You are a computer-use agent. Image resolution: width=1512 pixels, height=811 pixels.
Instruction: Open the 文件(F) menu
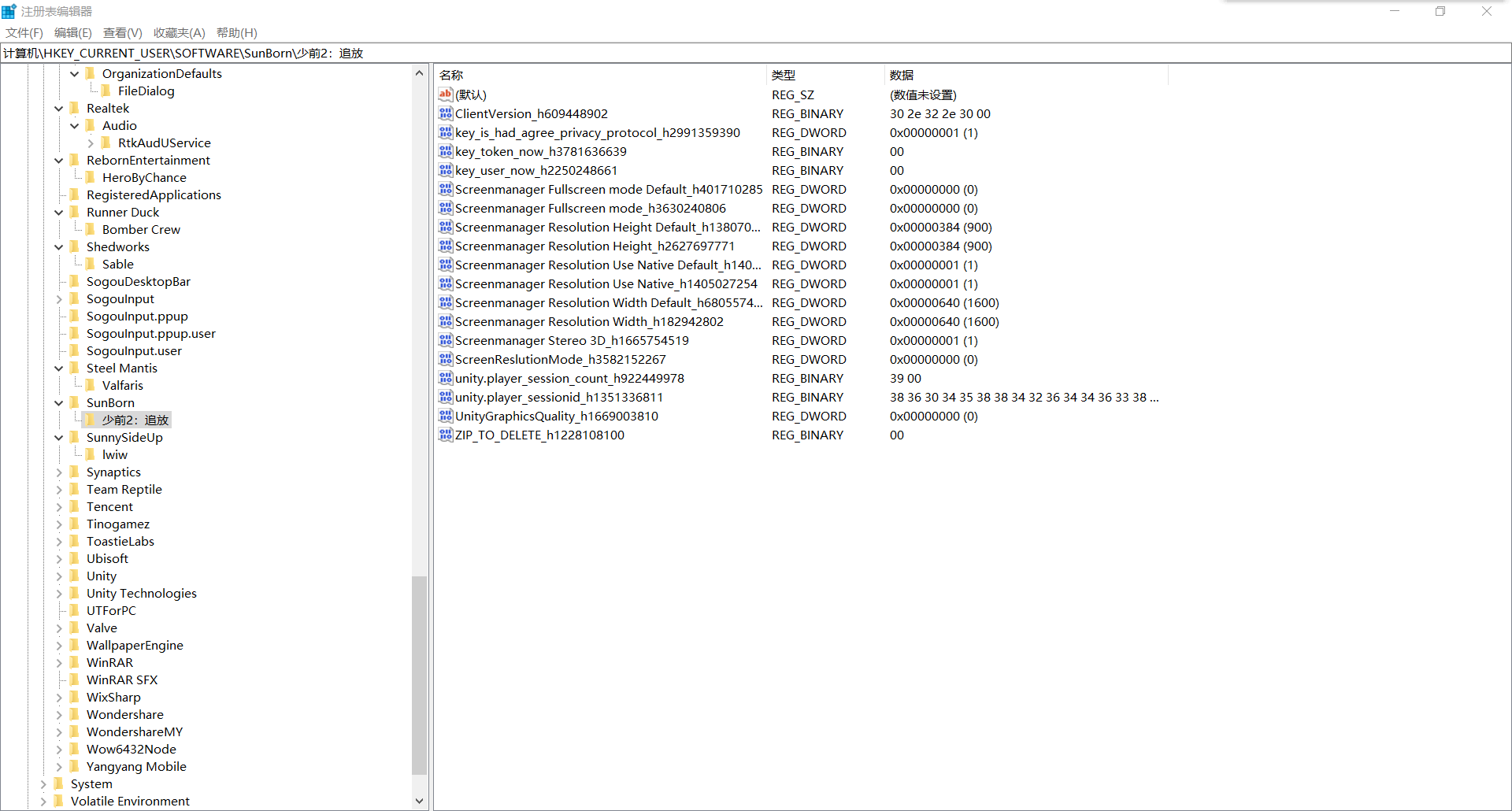[24, 32]
